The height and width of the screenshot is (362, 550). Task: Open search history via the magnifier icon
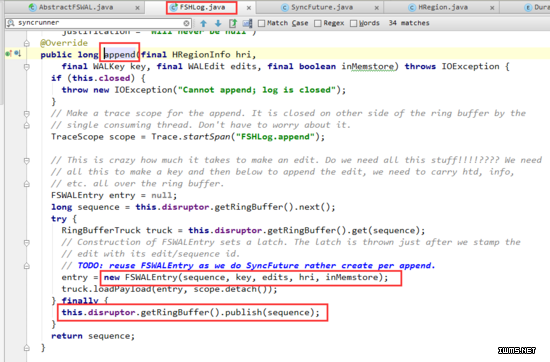[x=11, y=23]
